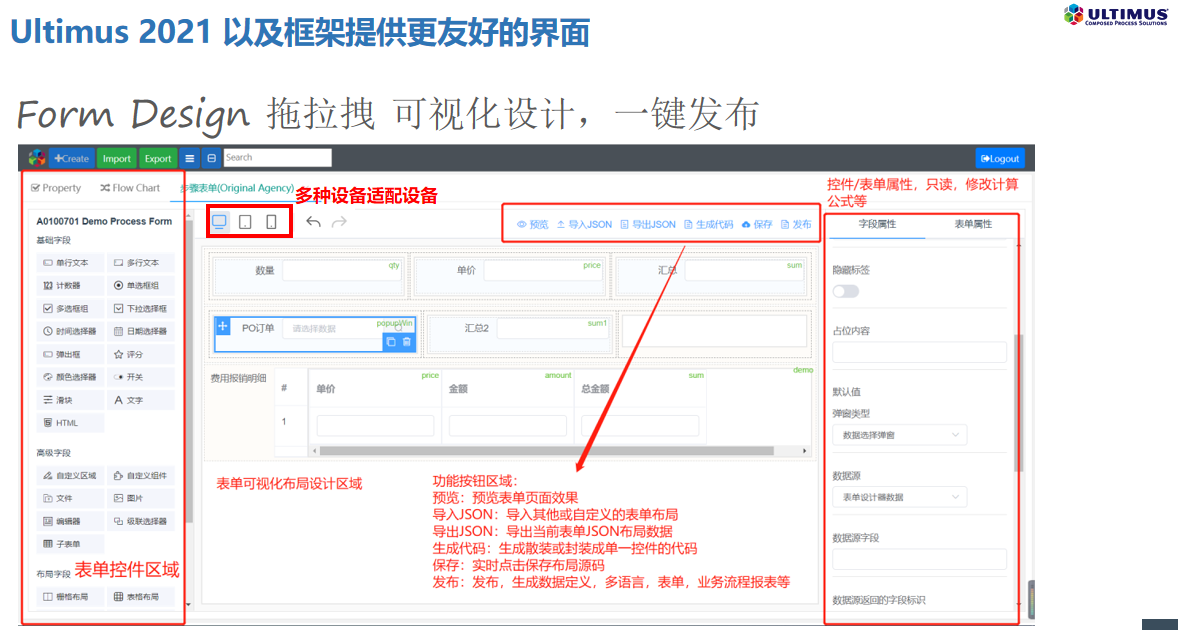Click the redo arrow icon

click(x=340, y=222)
